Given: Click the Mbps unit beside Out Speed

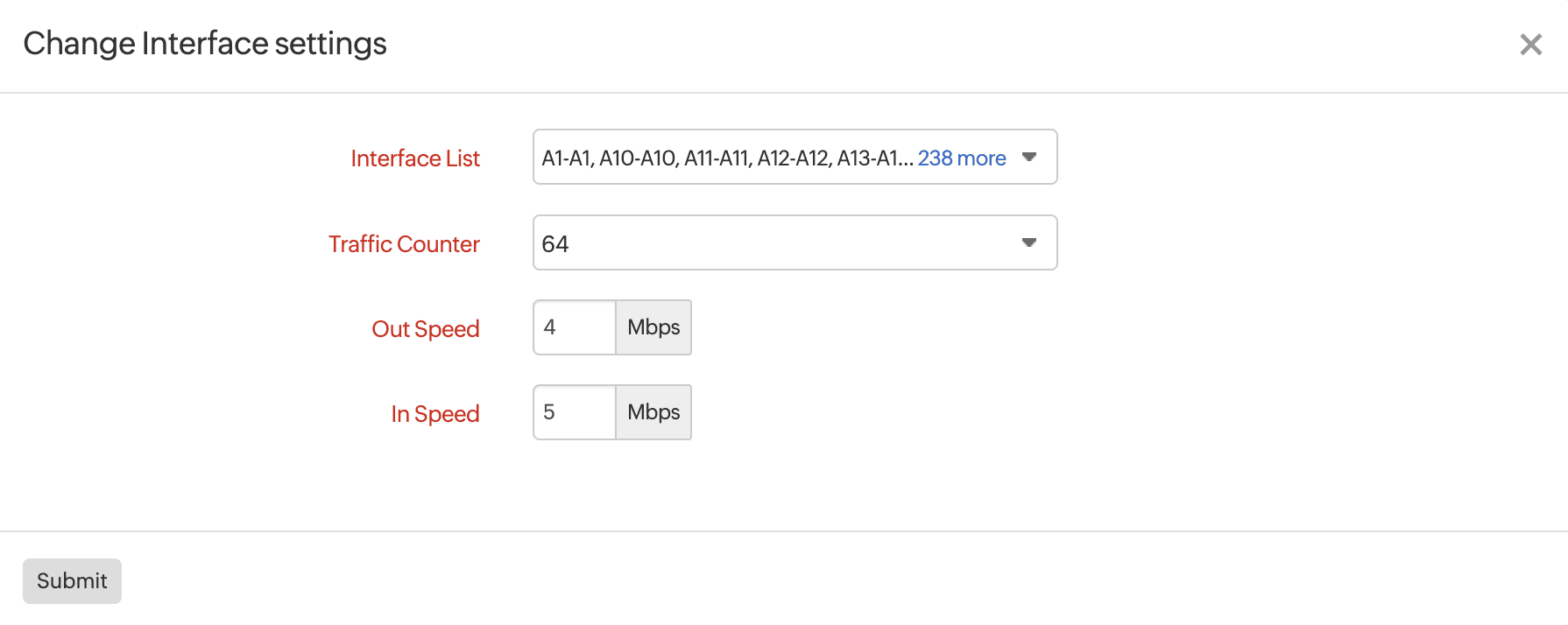Looking at the screenshot, I should click(653, 327).
